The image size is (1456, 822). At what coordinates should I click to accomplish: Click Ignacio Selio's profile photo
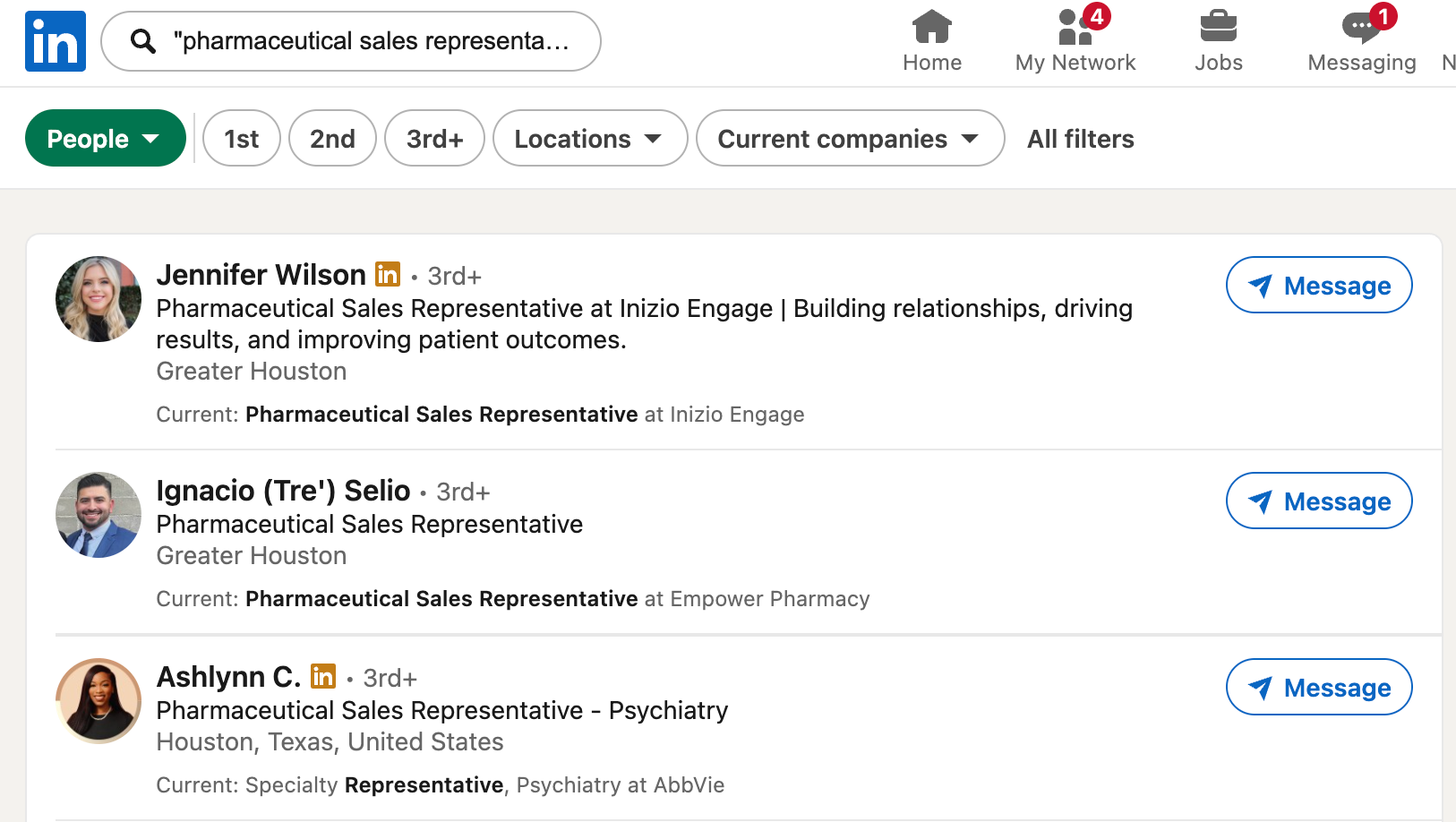click(x=98, y=515)
